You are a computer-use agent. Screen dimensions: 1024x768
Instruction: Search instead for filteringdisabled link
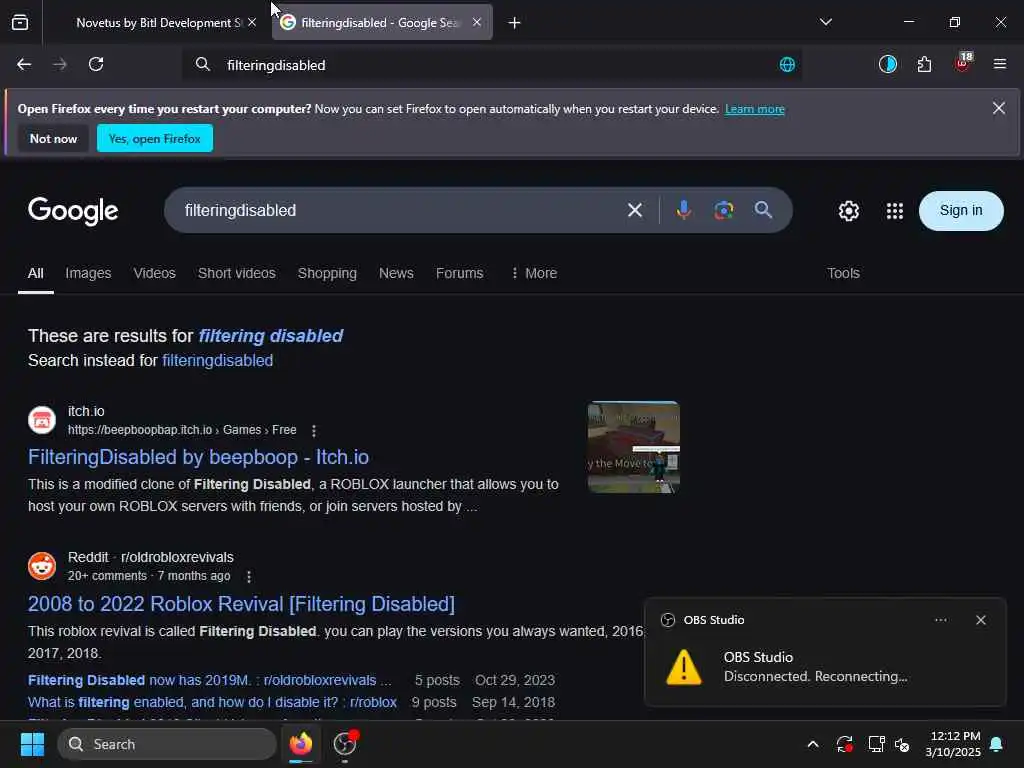pos(217,360)
